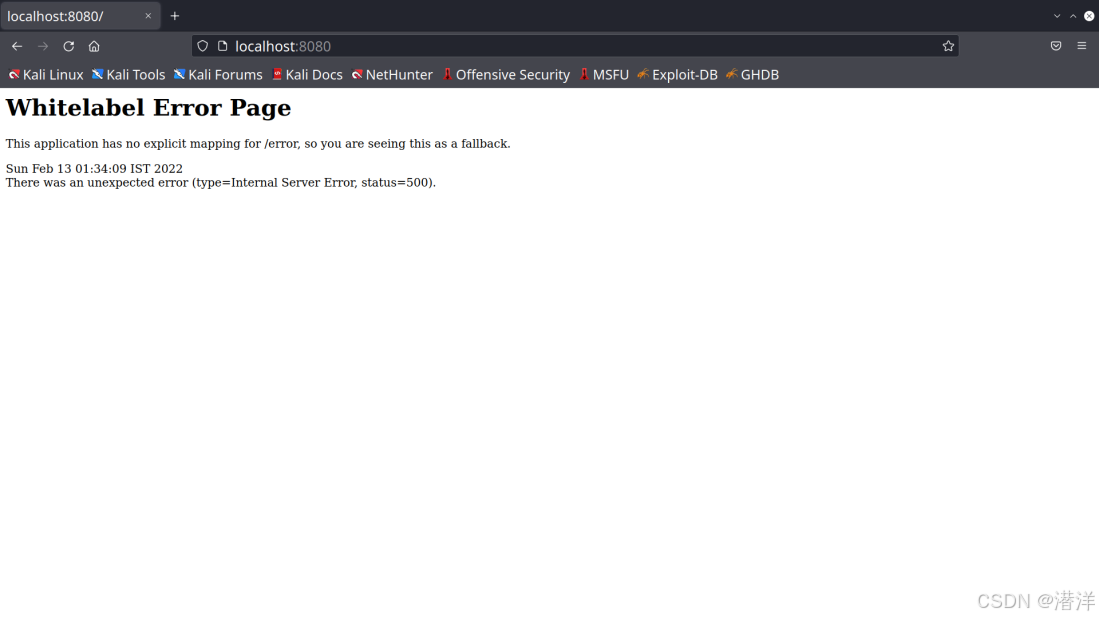Image resolution: width=1099 pixels, height=618 pixels.
Task: Open Exploit-DB bookmark
Action: 677,75
